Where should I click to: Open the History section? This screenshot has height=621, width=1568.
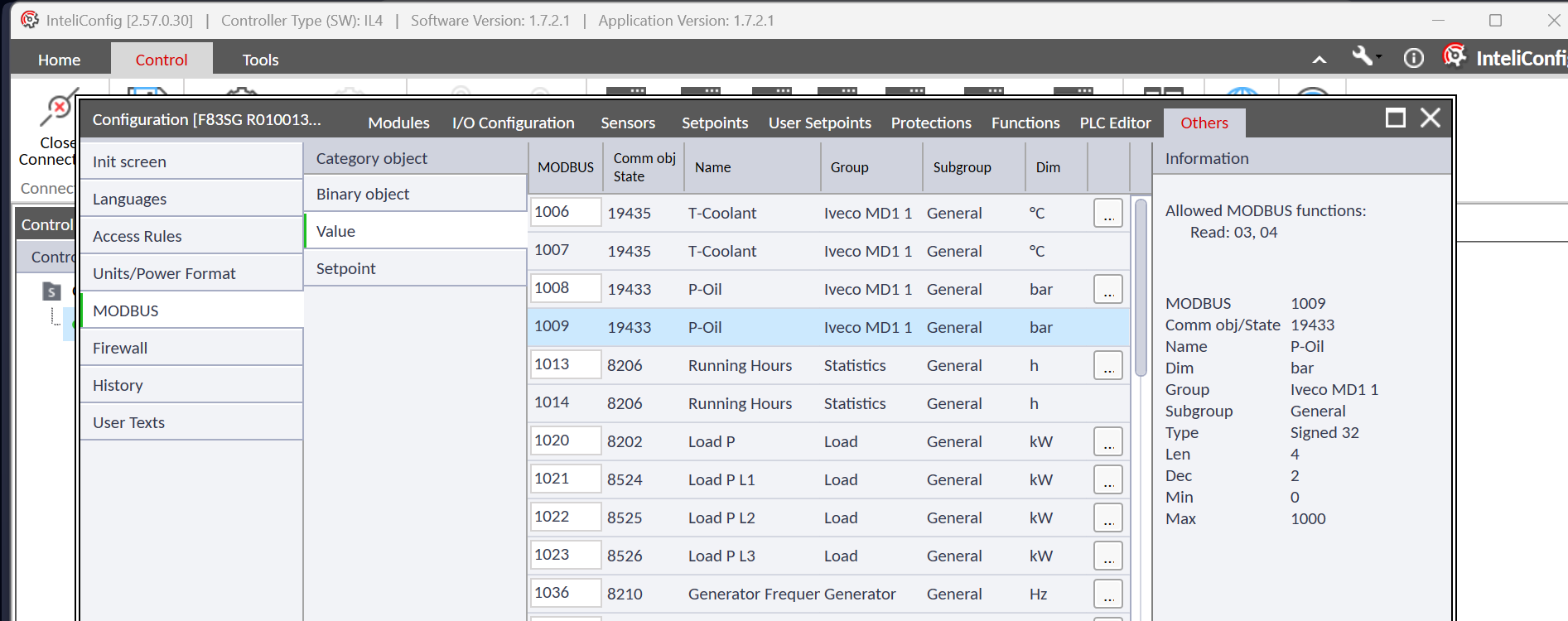(192, 385)
